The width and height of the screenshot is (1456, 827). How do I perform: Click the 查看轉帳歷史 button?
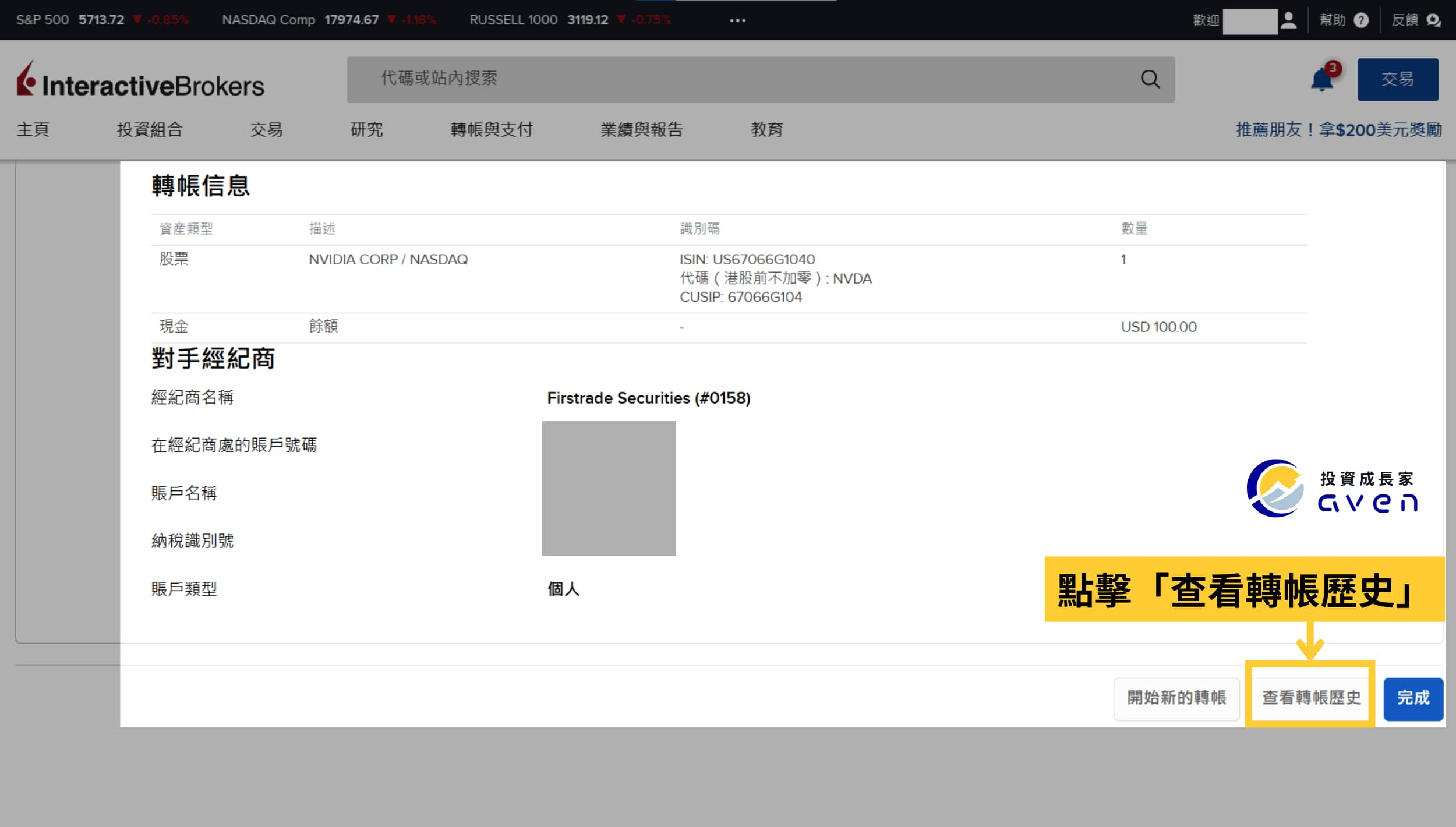click(x=1311, y=698)
